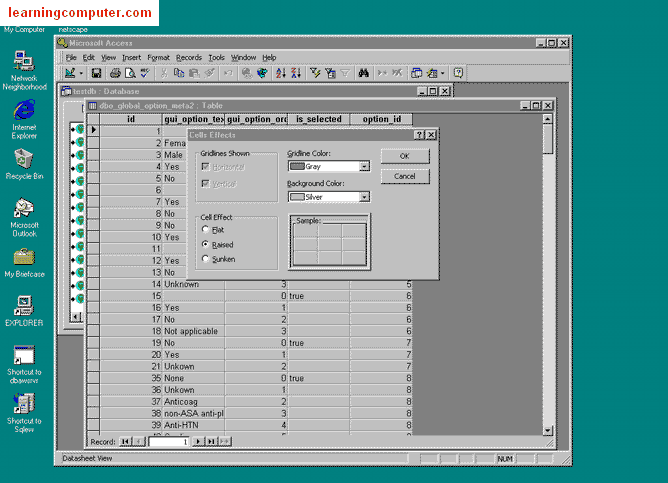Open Internet Explorer desktop icon
This screenshot has height=483, width=668.
24,119
